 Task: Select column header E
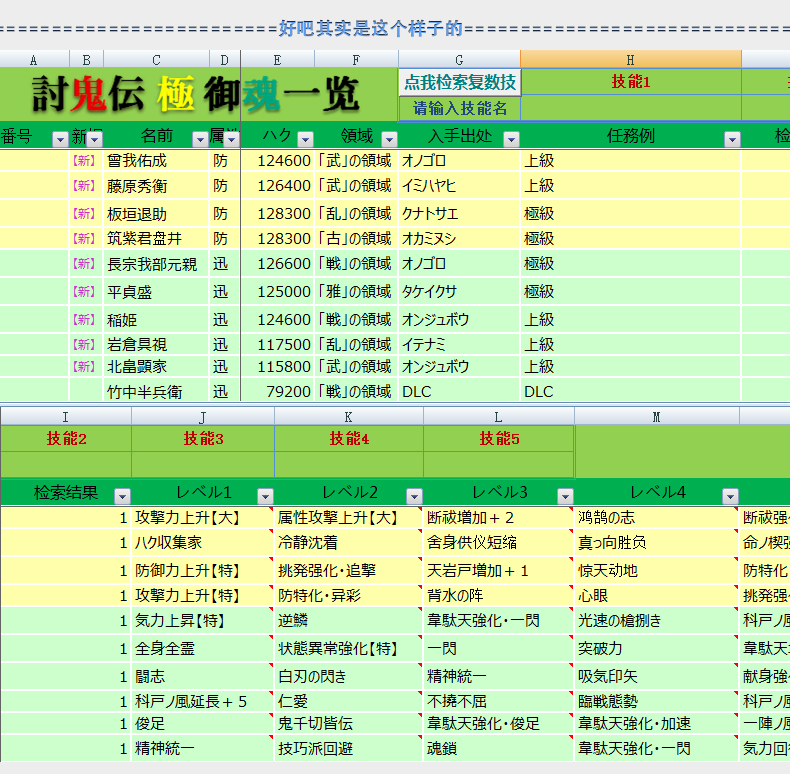click(x=278, y=60)
